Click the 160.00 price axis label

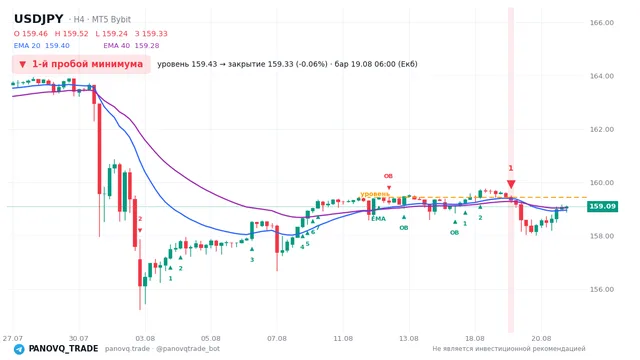tap(601, 182)
